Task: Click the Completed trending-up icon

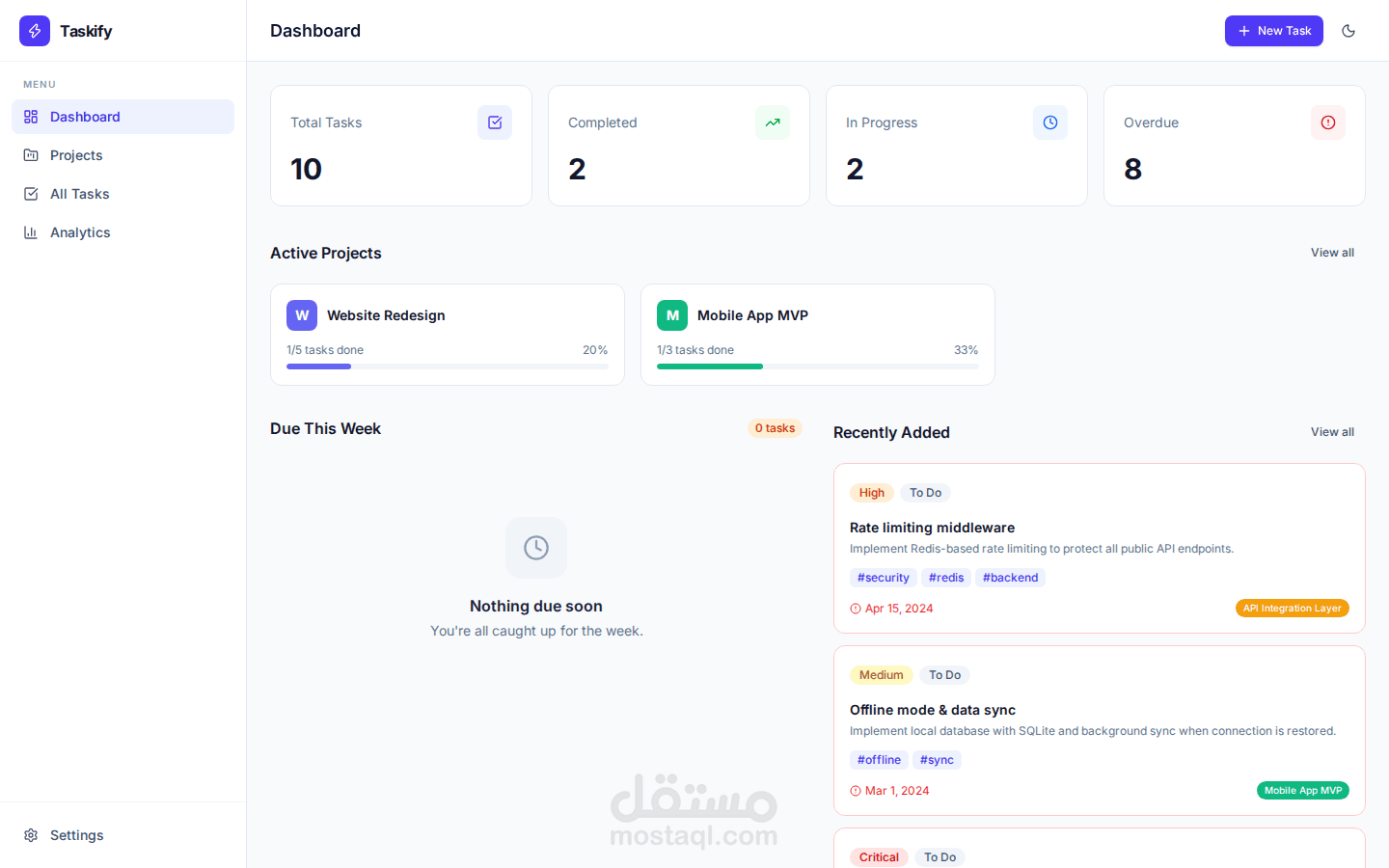Action: pos(773,122)
